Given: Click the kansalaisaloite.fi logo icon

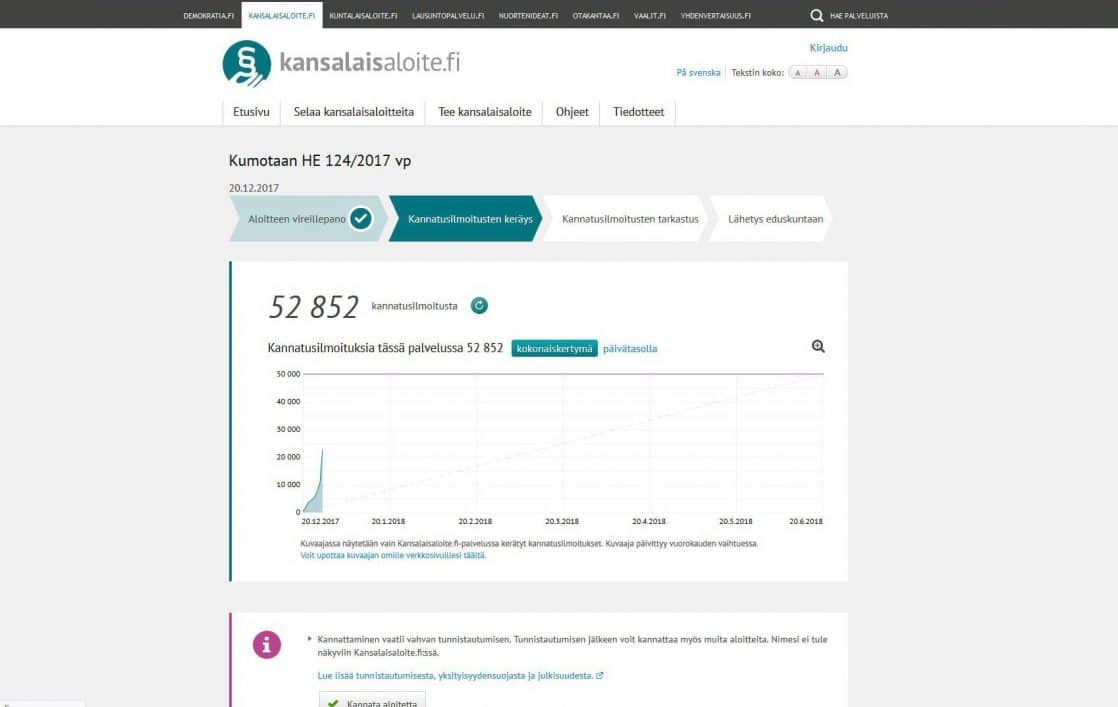Looking at the screenshot, I should click(x=246, y=64).
